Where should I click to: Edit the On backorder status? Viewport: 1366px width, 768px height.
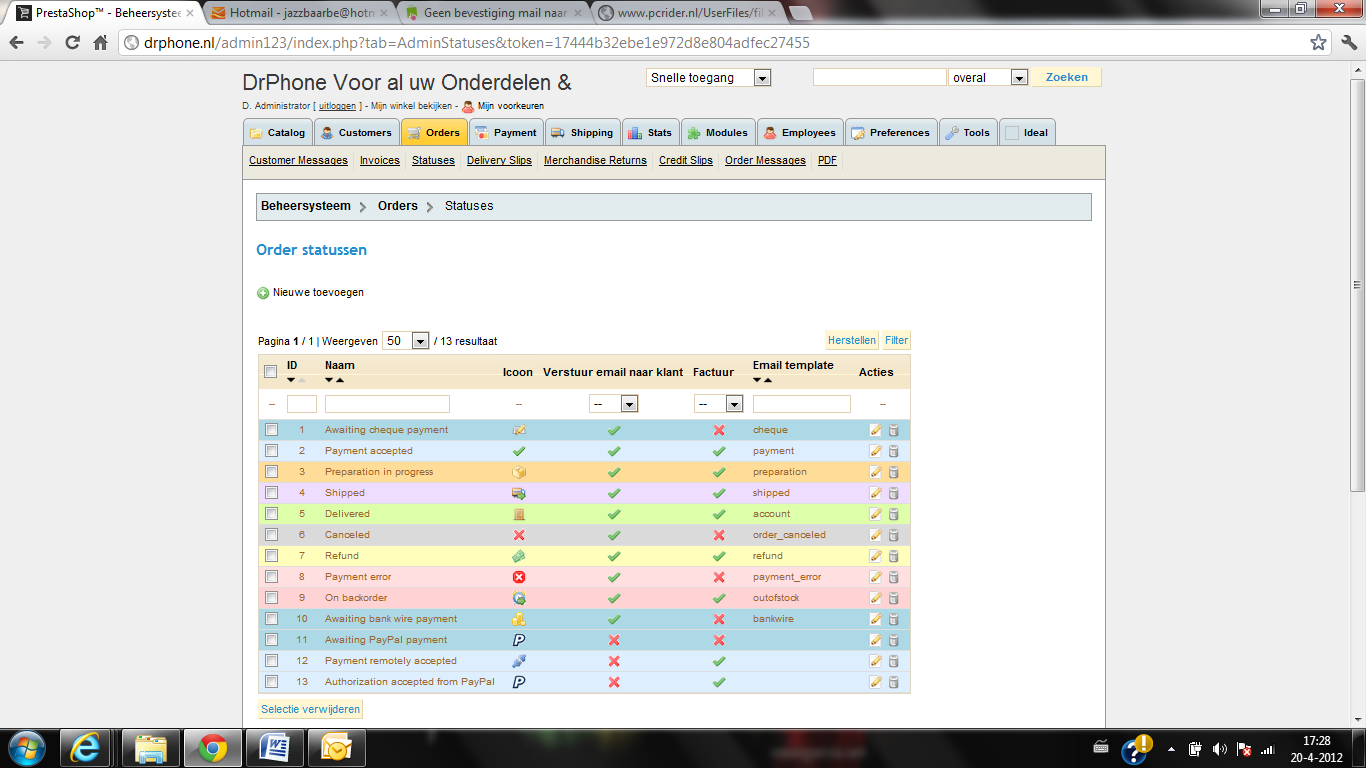coord(876,598)
